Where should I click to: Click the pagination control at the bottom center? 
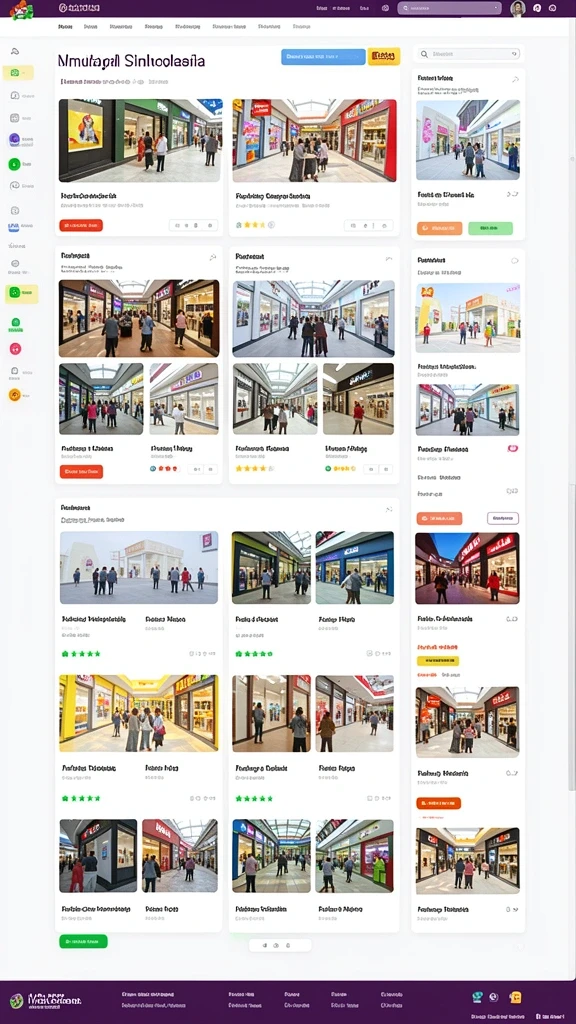click(x=280, y=945)
